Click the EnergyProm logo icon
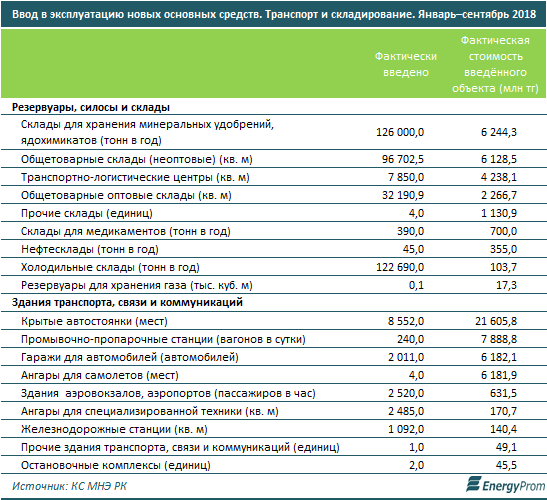This screenshot has width=547, height=500. click(474, 485)
